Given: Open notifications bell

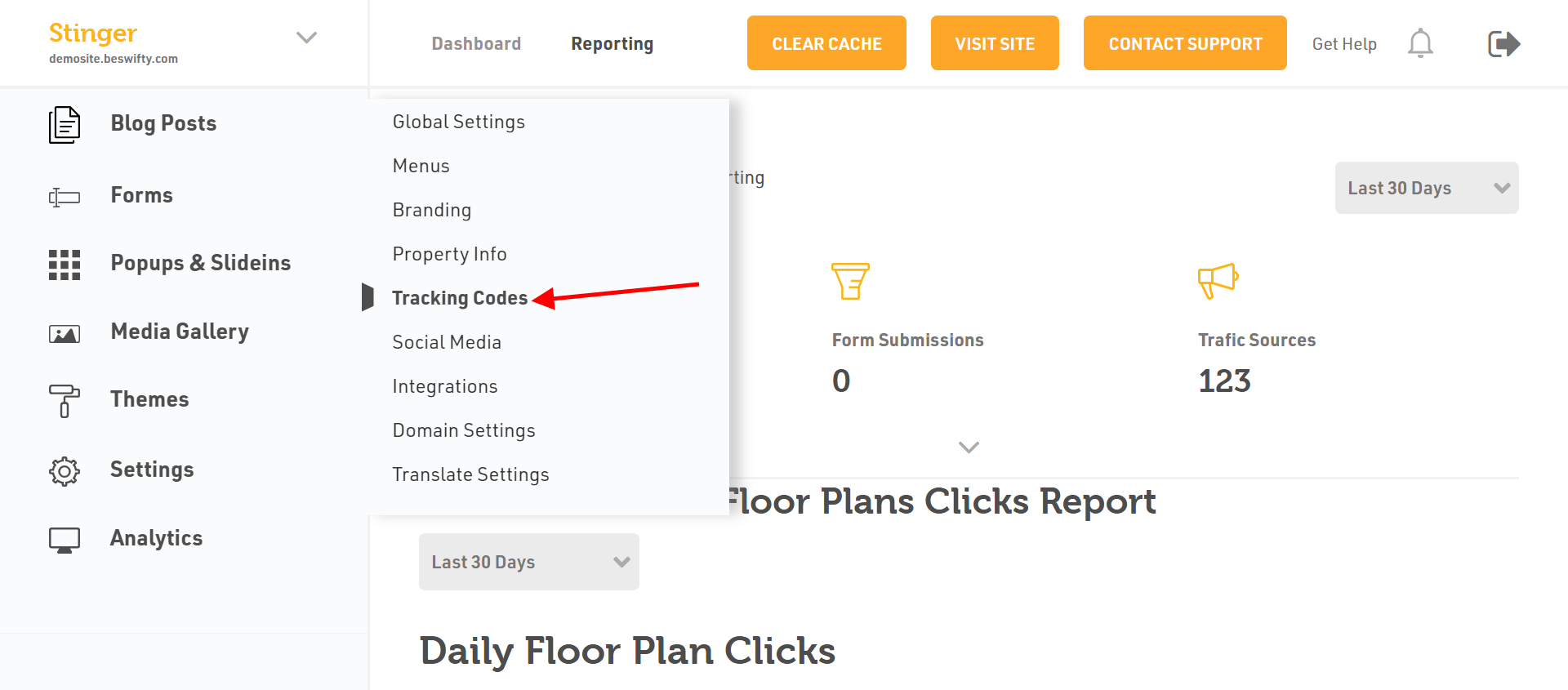Looking at the screenshot, I should coord(1420,43).
